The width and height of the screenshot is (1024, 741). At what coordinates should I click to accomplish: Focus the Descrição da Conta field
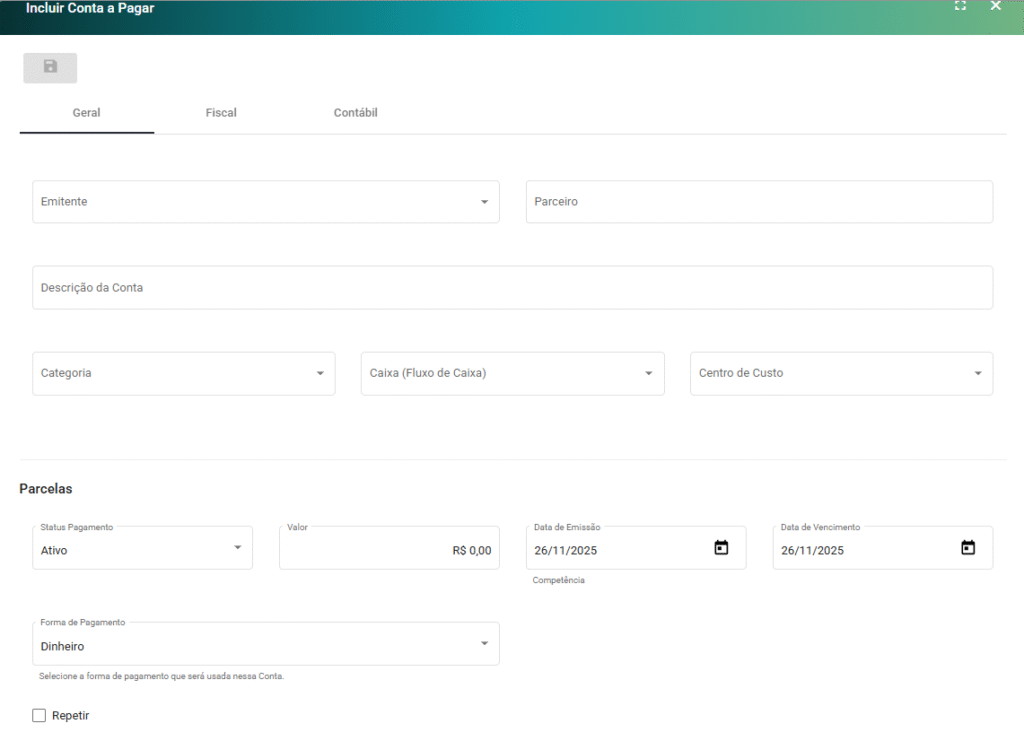click(512, 288)
